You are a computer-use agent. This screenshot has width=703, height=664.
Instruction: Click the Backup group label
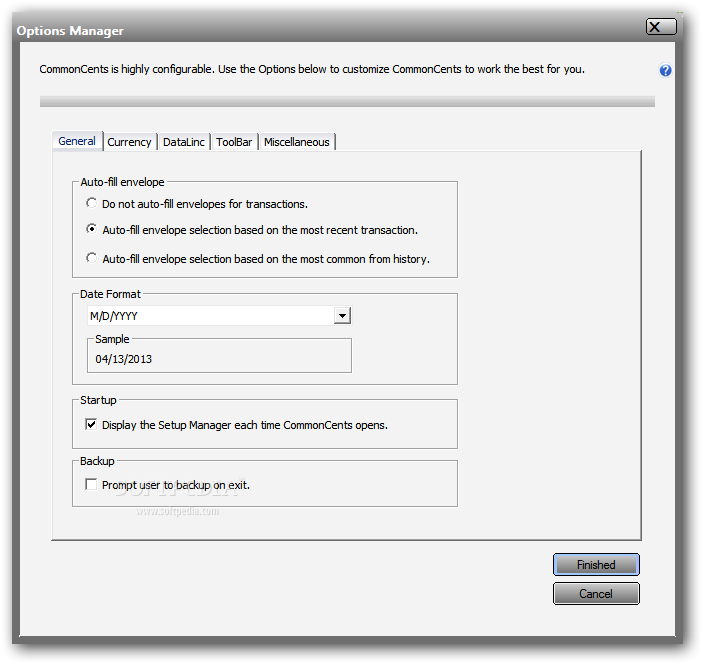tap(97, 461)
